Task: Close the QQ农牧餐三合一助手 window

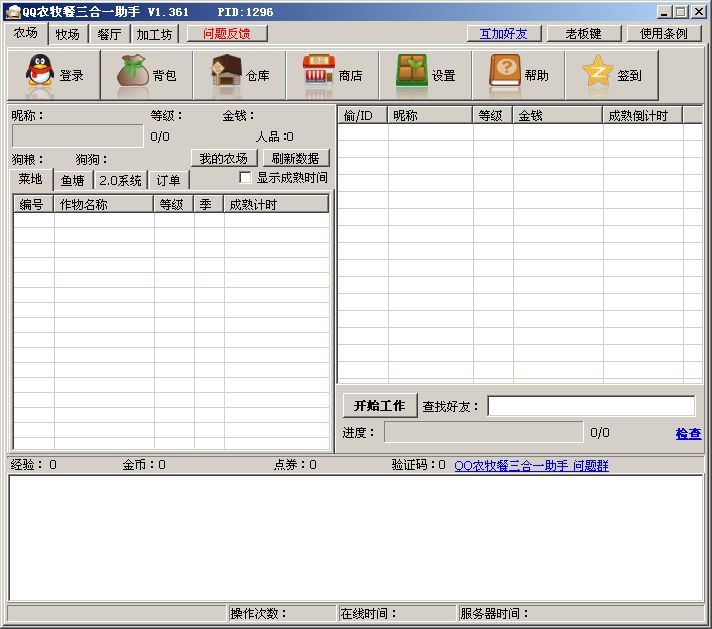Action: tap(698, 12)
